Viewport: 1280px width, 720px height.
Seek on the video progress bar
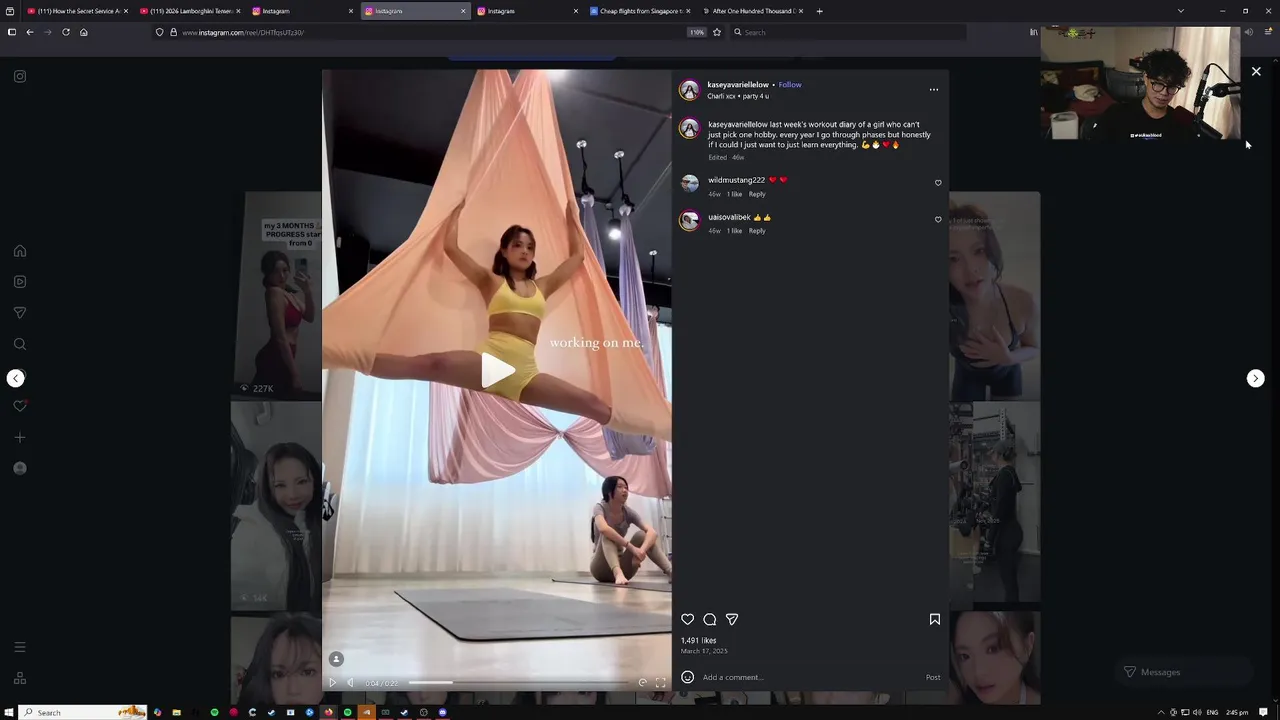point(520,683)
